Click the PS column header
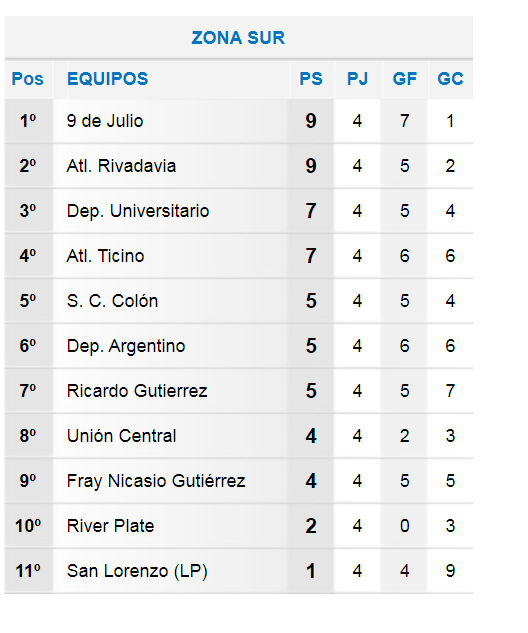 coord(311,79)
